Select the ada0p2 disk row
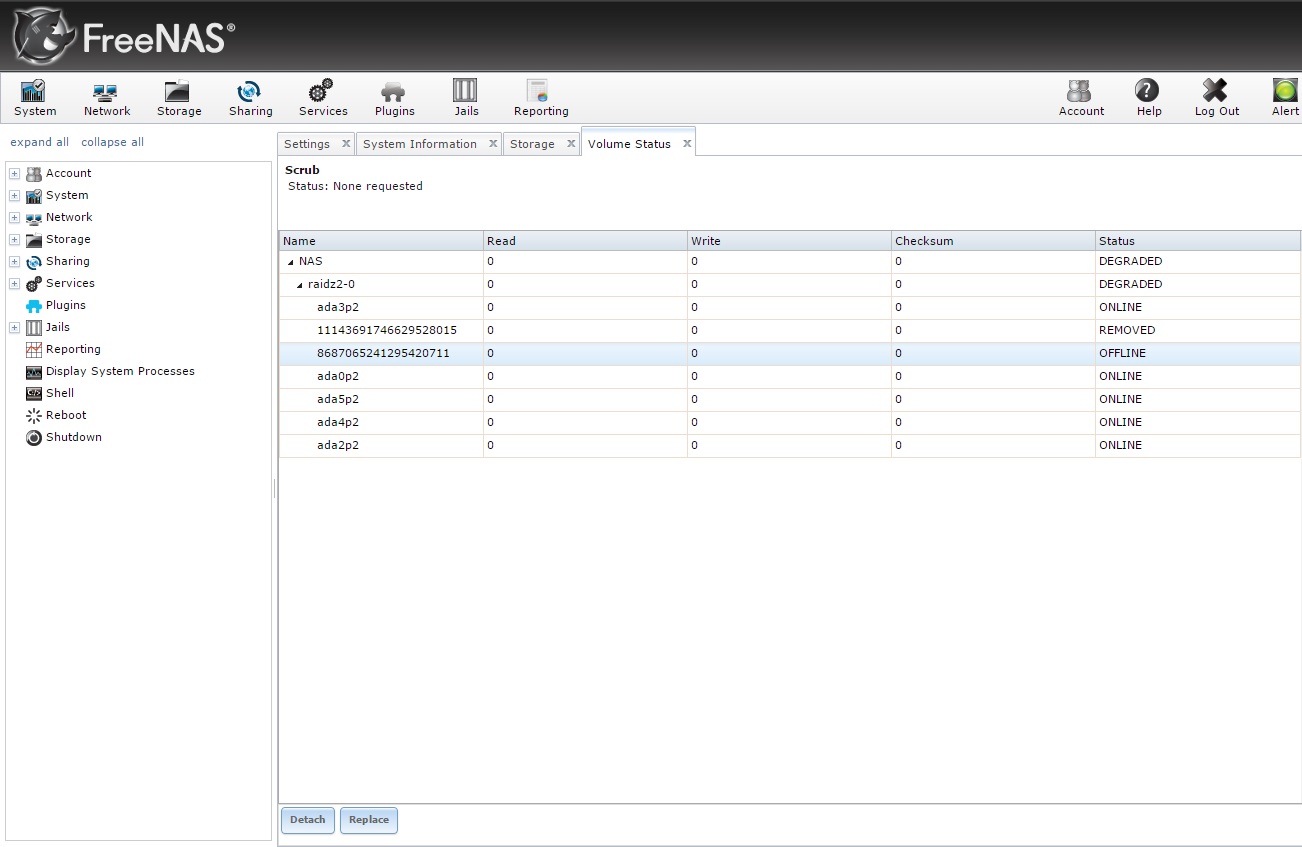Viewport: 1302px width, 847px height. pos(790,377)
